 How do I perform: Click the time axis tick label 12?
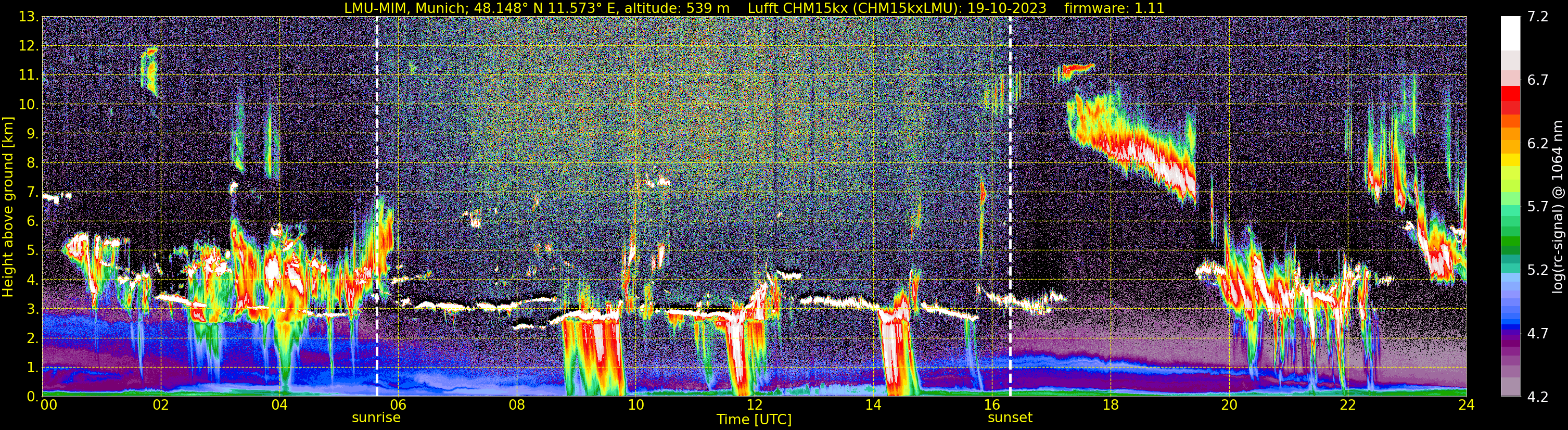pyautogui.click(x=754, y=405)
